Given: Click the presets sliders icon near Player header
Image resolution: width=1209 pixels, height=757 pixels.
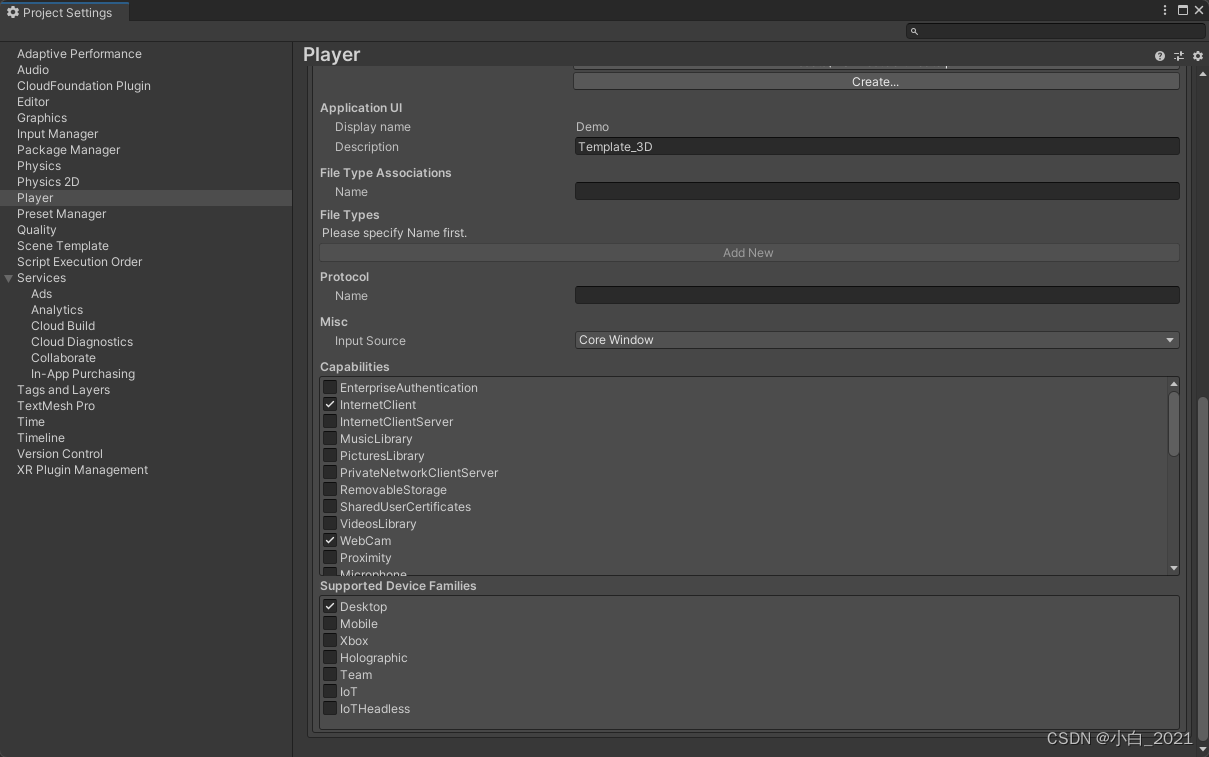Looking at the screenshot, I should (x=1178, y=56).
